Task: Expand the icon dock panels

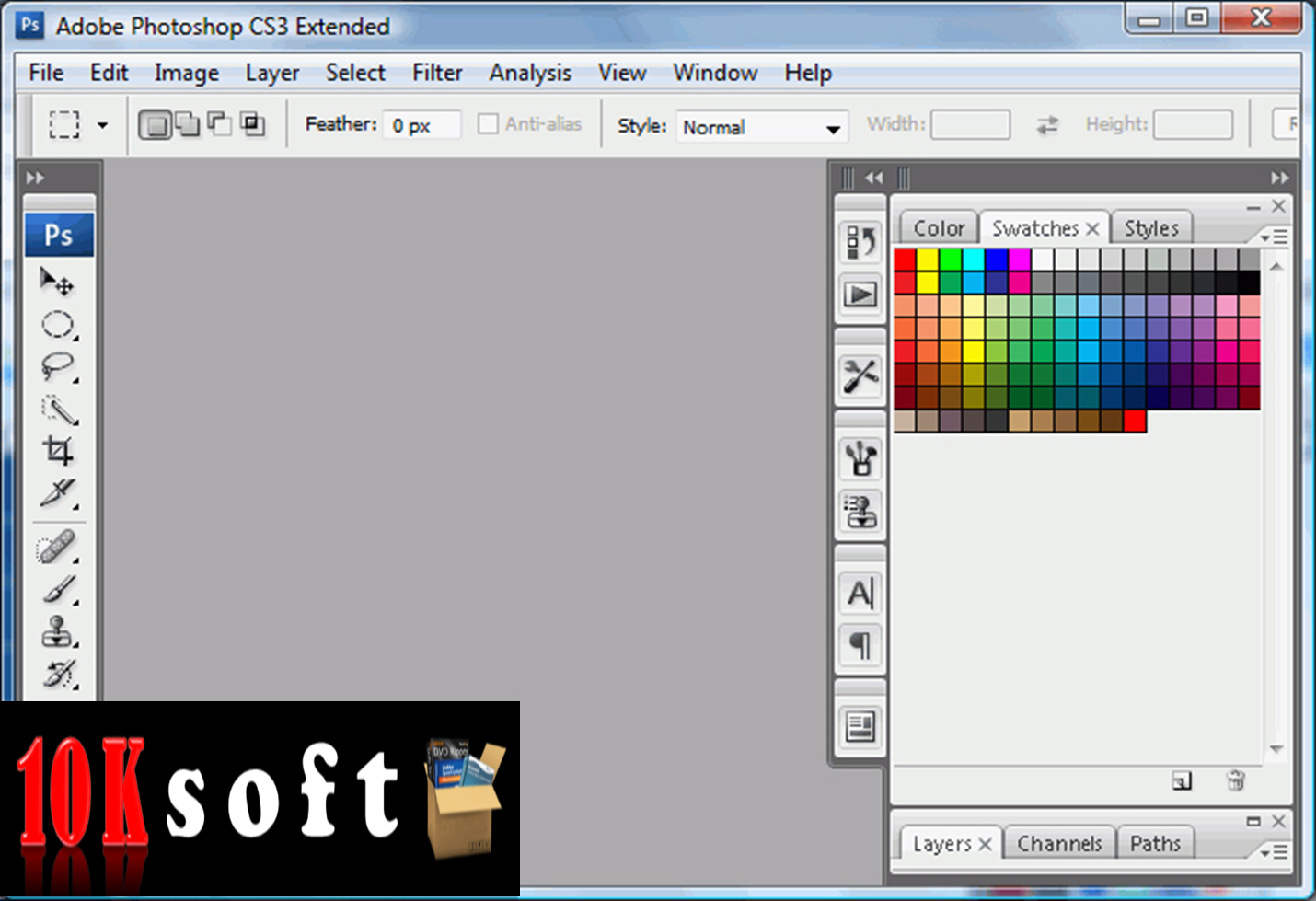Action: point(874,178)
